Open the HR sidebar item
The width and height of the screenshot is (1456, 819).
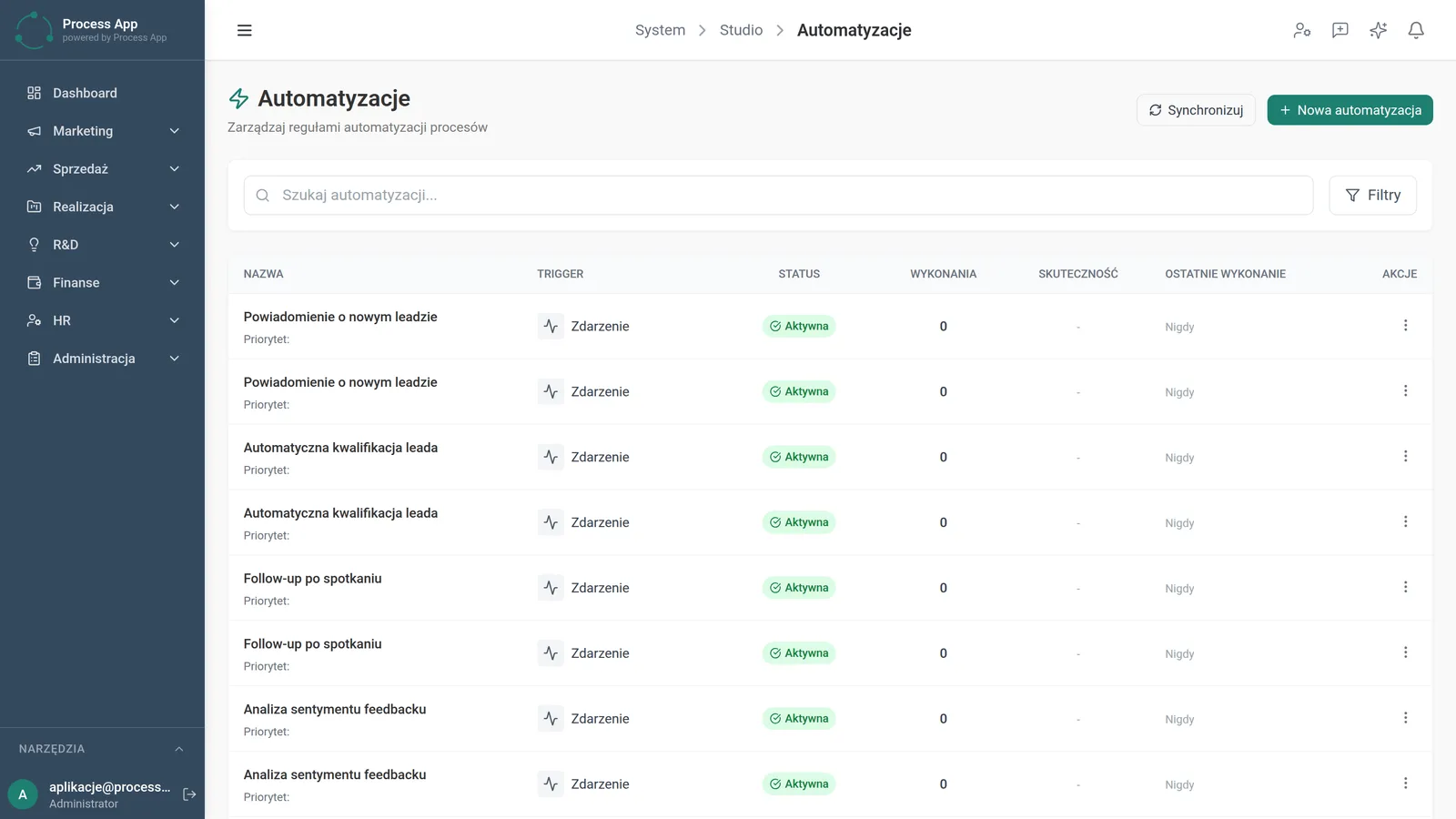click(x=102, y=320)
